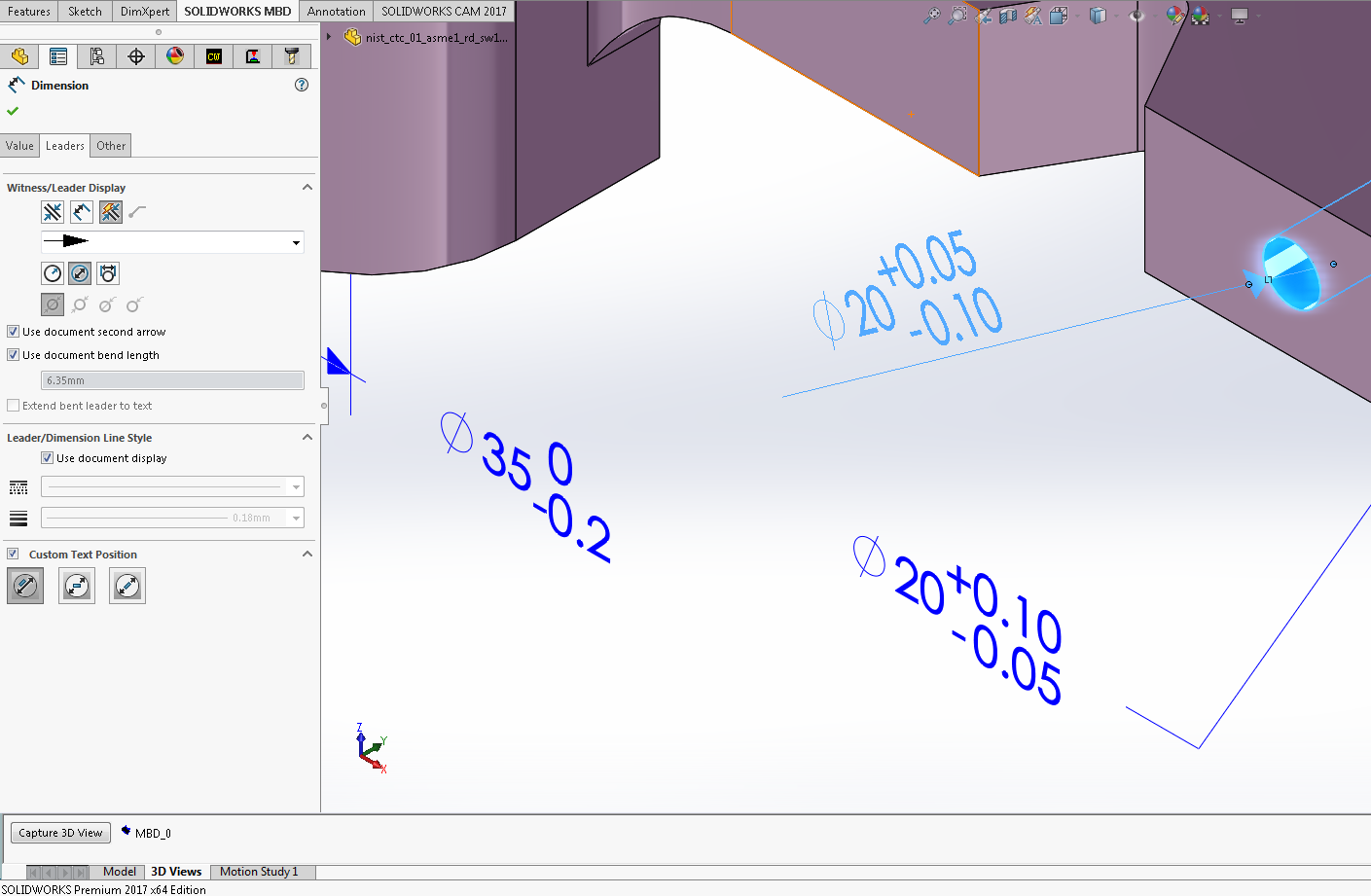Viewport: 1371px width, 896px height.
Task: Open the CAMWorks feature tree tab icon
Action: pos(214,55)
